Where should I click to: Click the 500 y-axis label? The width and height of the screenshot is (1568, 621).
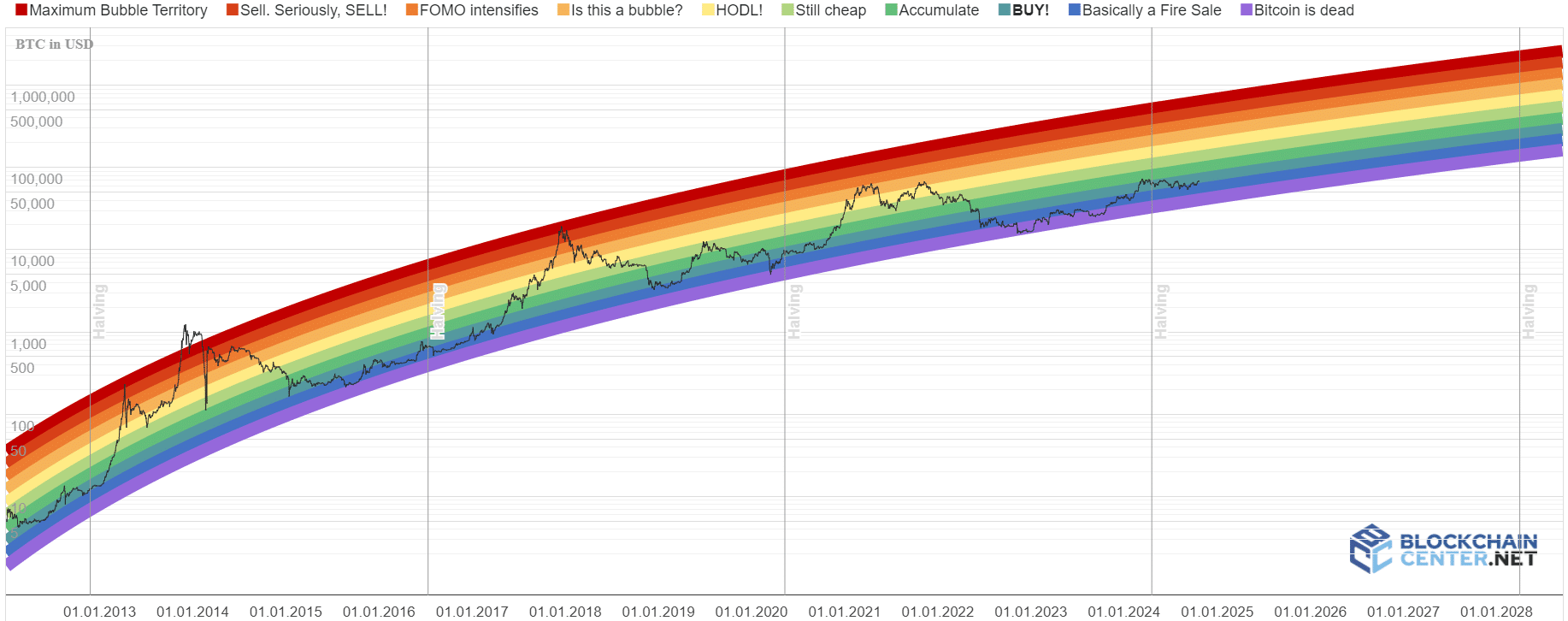(x=22, y=369)
